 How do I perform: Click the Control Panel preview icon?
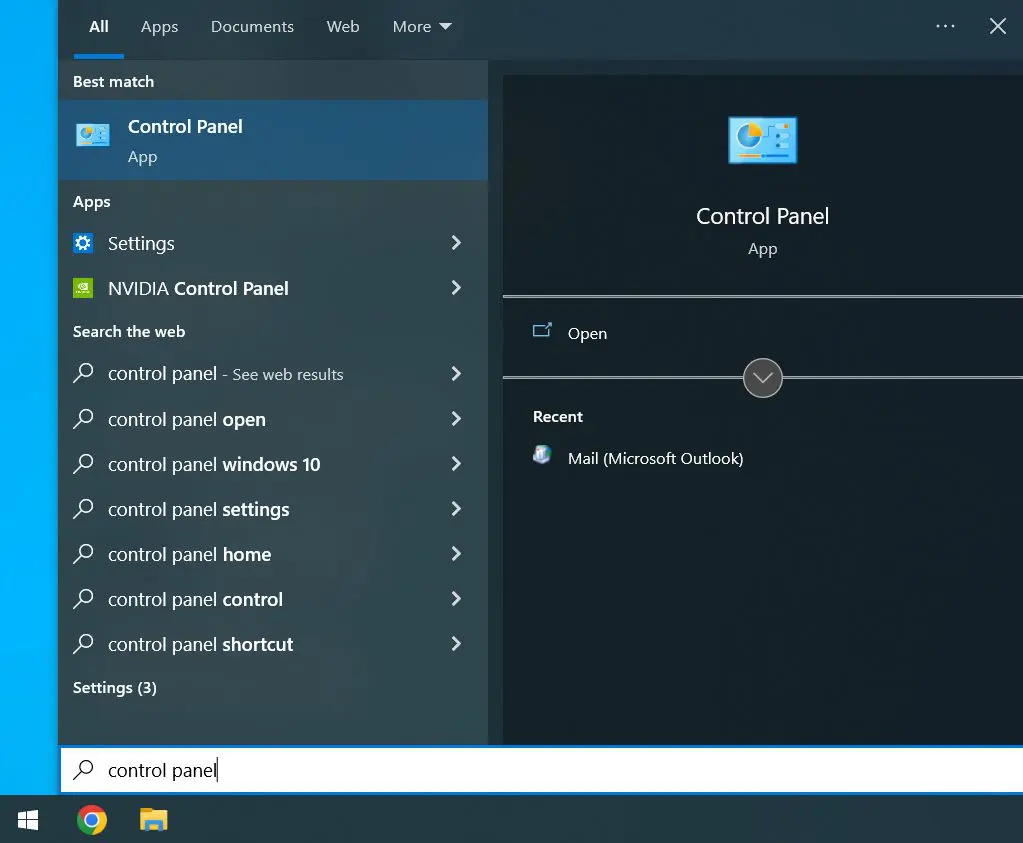[x=762, y=140]
